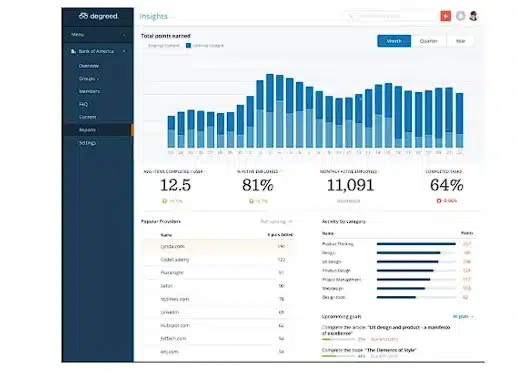Switch chart range to Year
Screen dimensions: 521x375
(460, 41)
